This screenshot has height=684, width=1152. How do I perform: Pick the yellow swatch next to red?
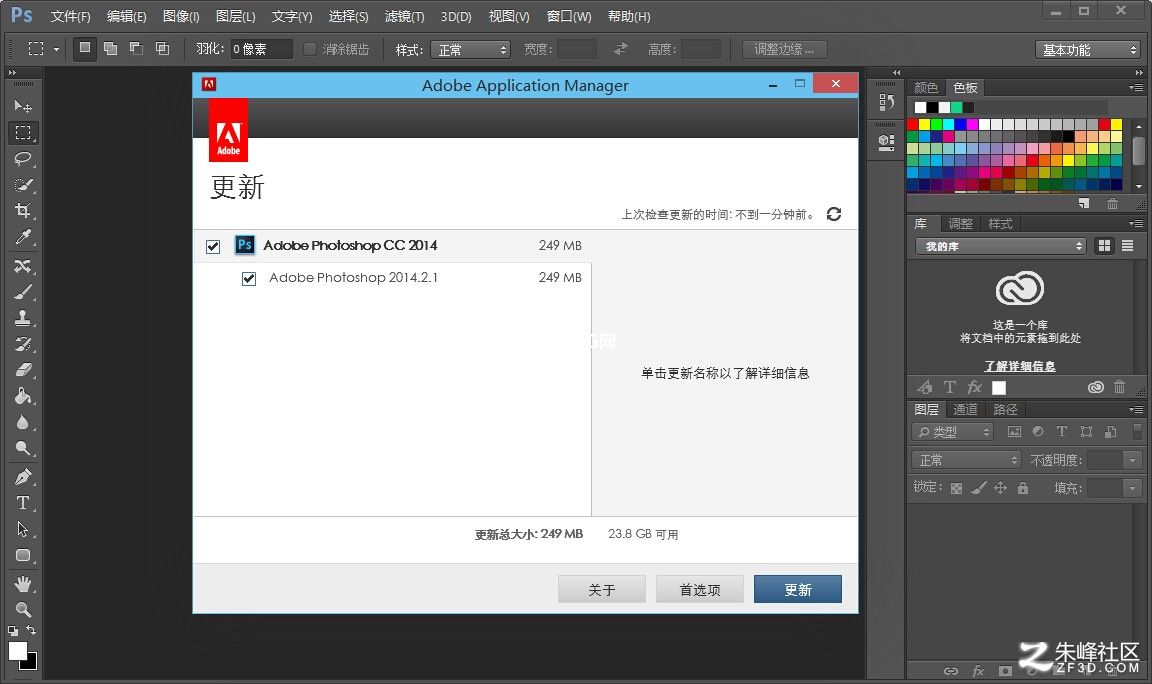coord(924,124)
